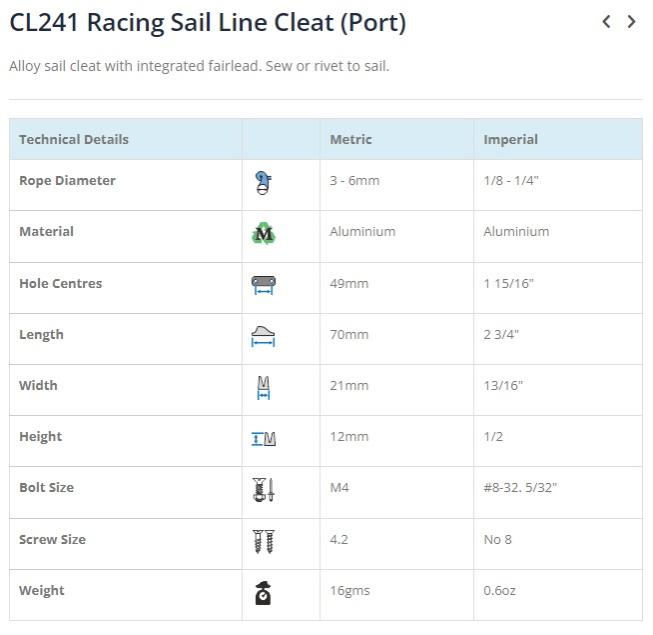Image resolution: width=653 pixels, height=635 pixels.
Task: Click the bolt size icon
Action: pos(263,490)
